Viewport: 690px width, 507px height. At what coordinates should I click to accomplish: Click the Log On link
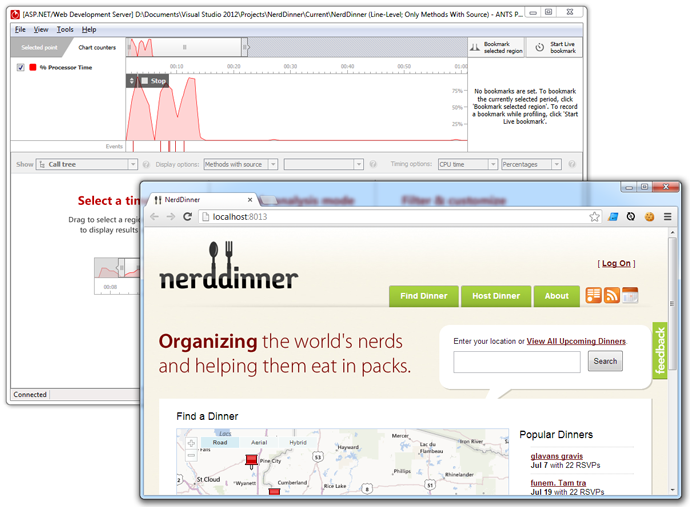pyautogui.click(x=616, y=263)
